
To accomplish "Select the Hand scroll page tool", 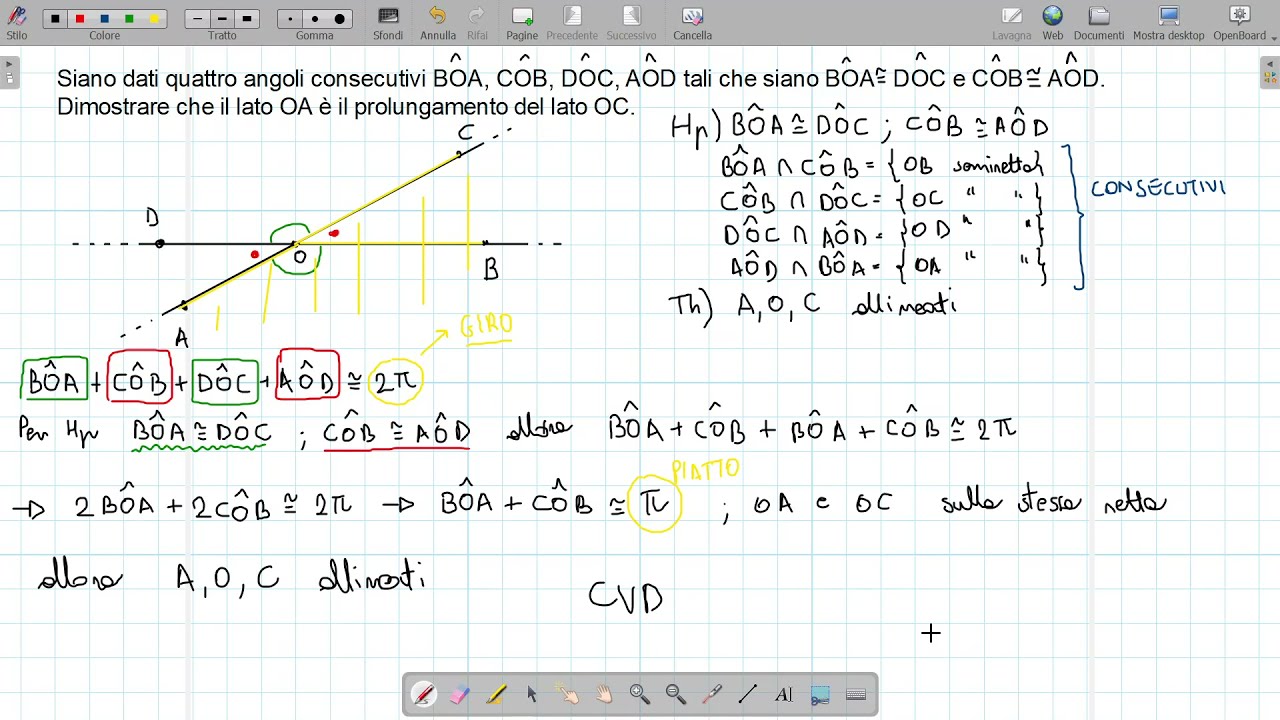I will pos(604,694).
